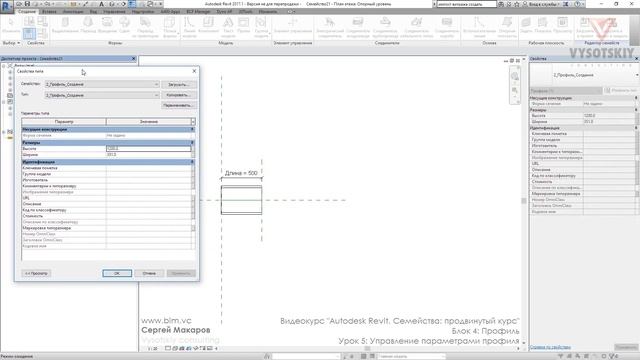Click the Swept Blend tool
Screen dimensions: 640x360
pyautogui.click(x=145, y=27)
